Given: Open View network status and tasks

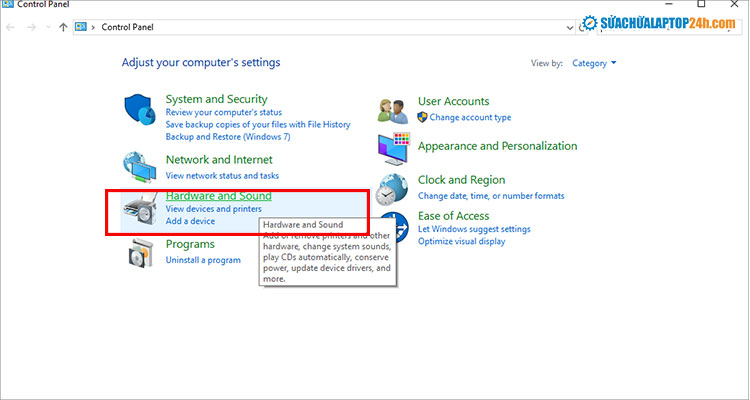Looking at the screenshot, I should tap(222, 174).
